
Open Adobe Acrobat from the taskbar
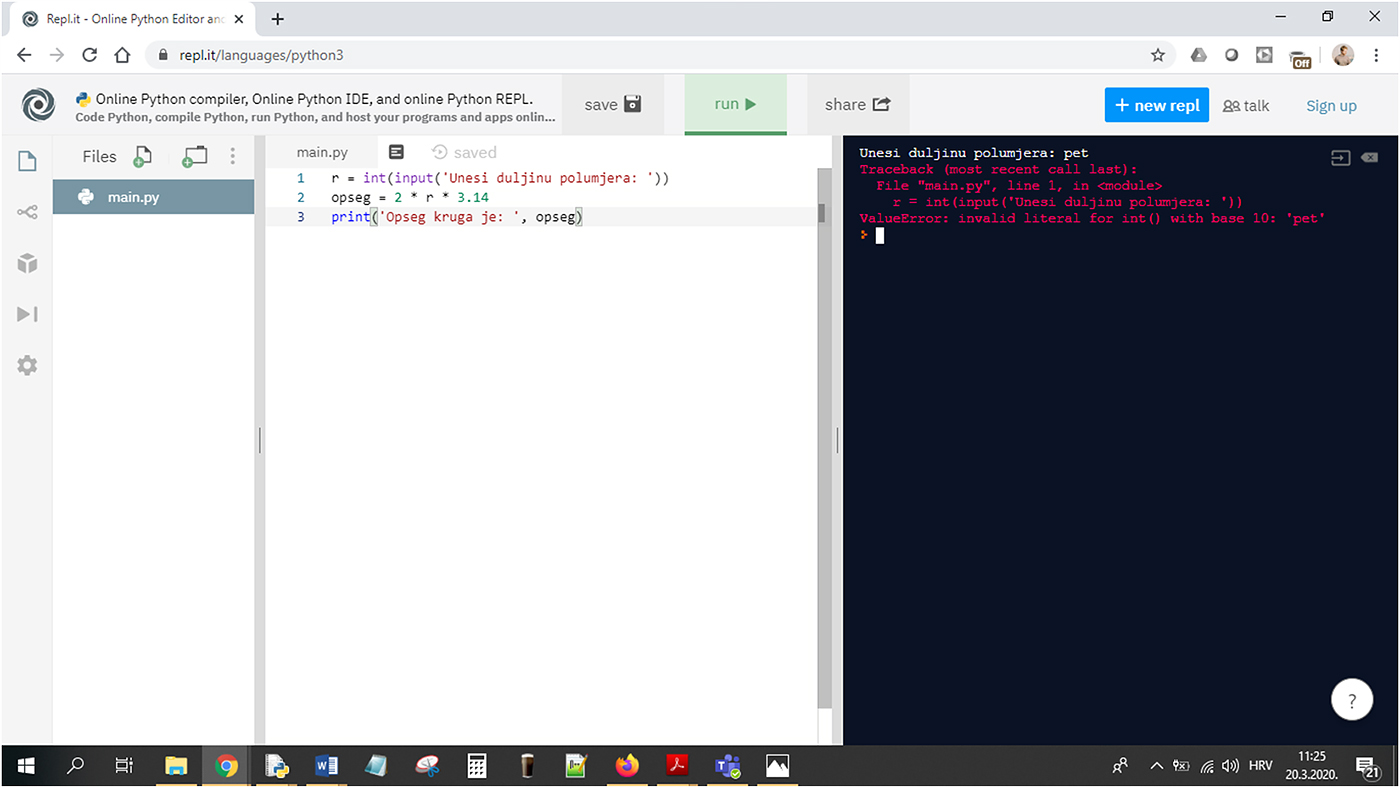pos(678,766)
